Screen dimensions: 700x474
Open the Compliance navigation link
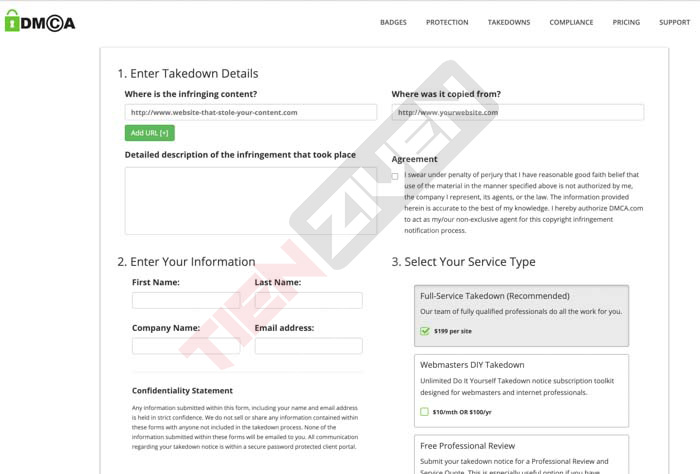(571, 22)
